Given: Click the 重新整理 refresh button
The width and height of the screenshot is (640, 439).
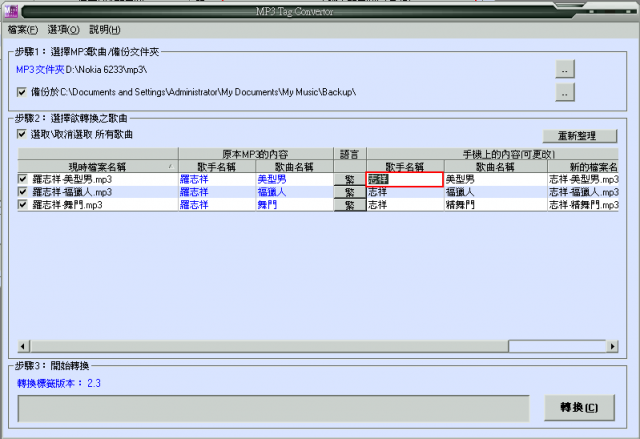Looking at the screenshot, I should pyautogui.click(x=580, y=136).
